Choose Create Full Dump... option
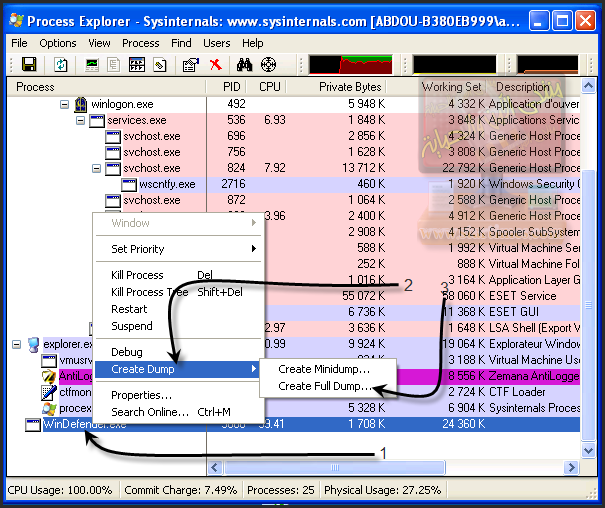 (x=328, y=386)
